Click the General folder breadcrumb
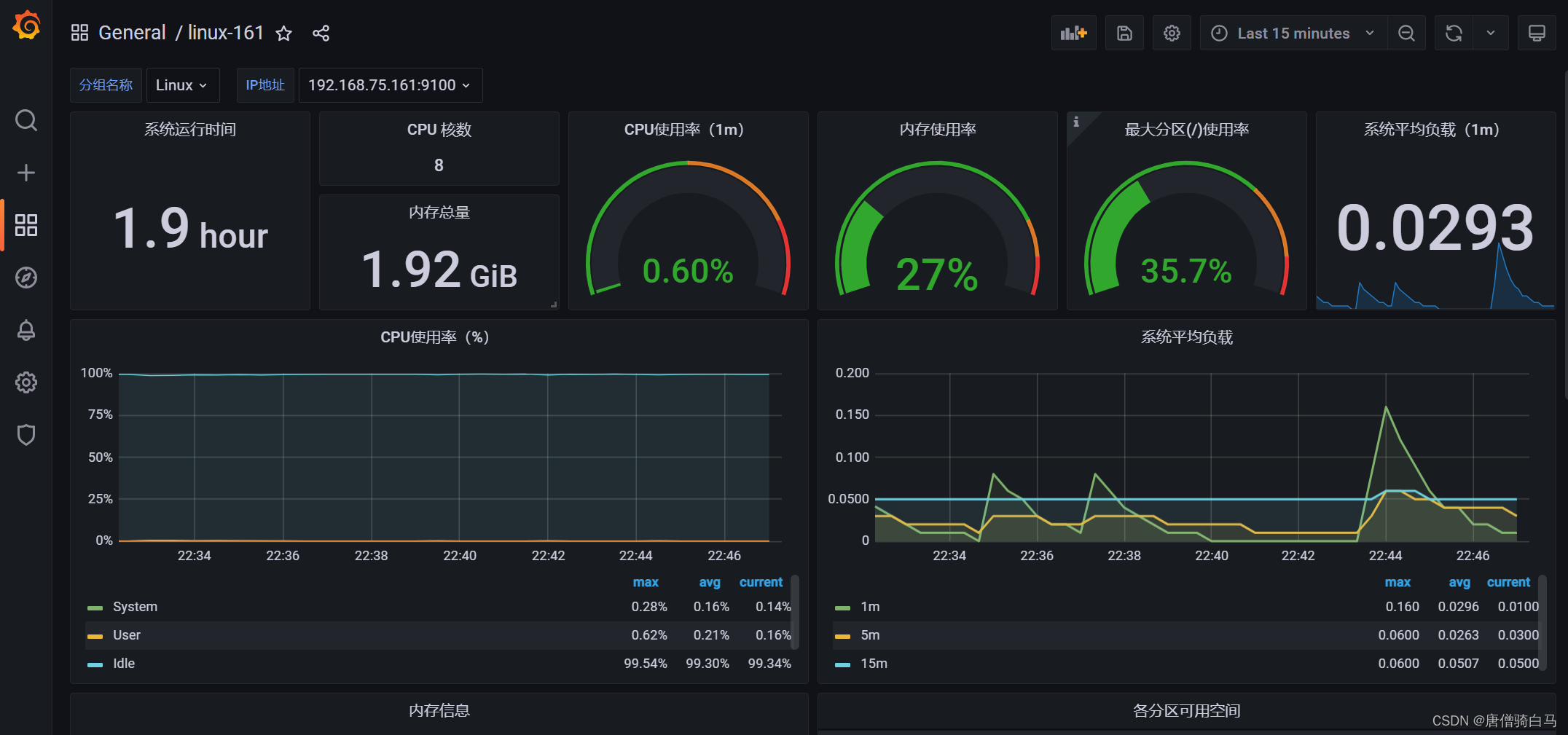This screenshot has height=735, width=1568. 132,33
